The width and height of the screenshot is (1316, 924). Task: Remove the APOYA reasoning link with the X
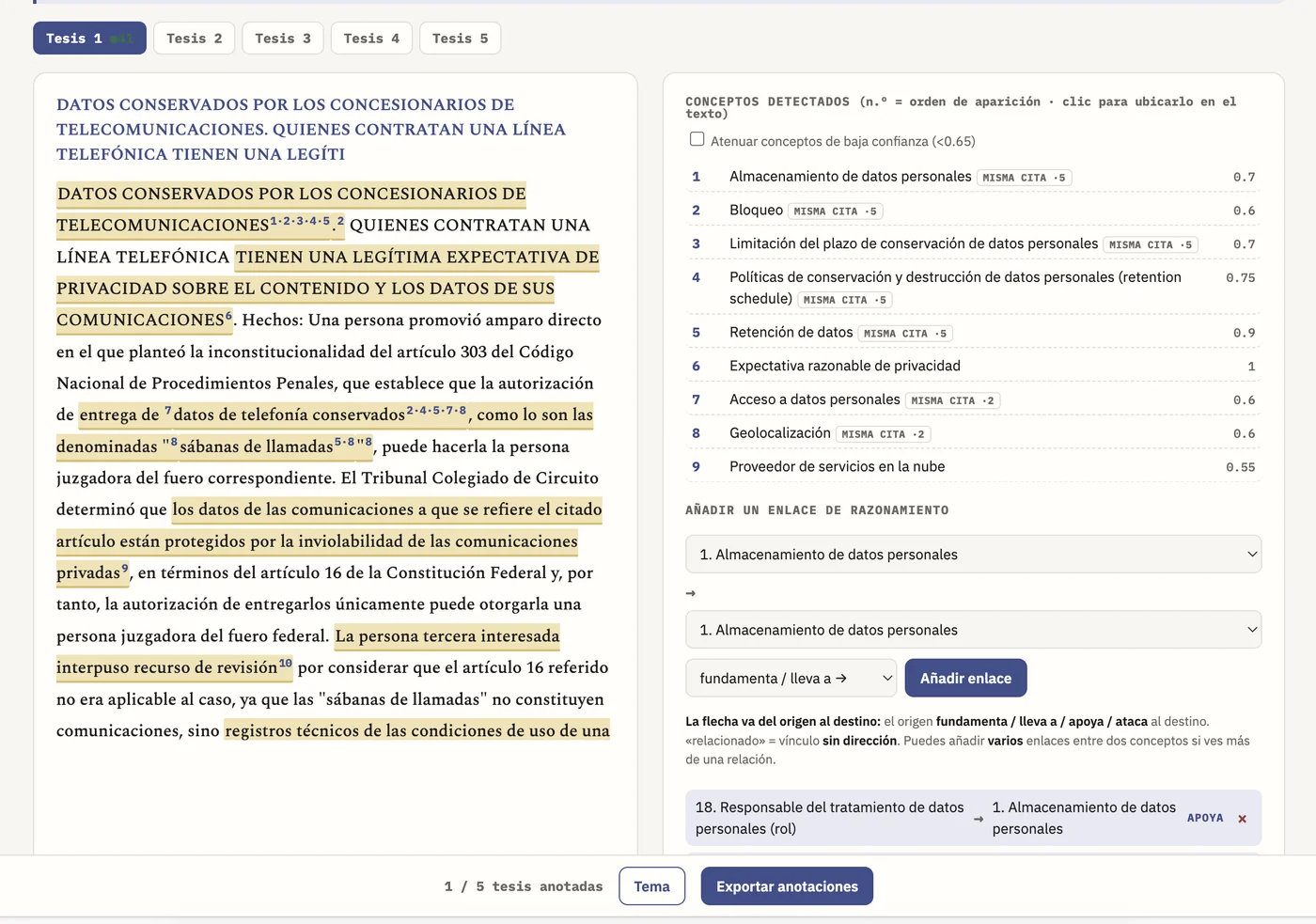tap(1242, 819)
